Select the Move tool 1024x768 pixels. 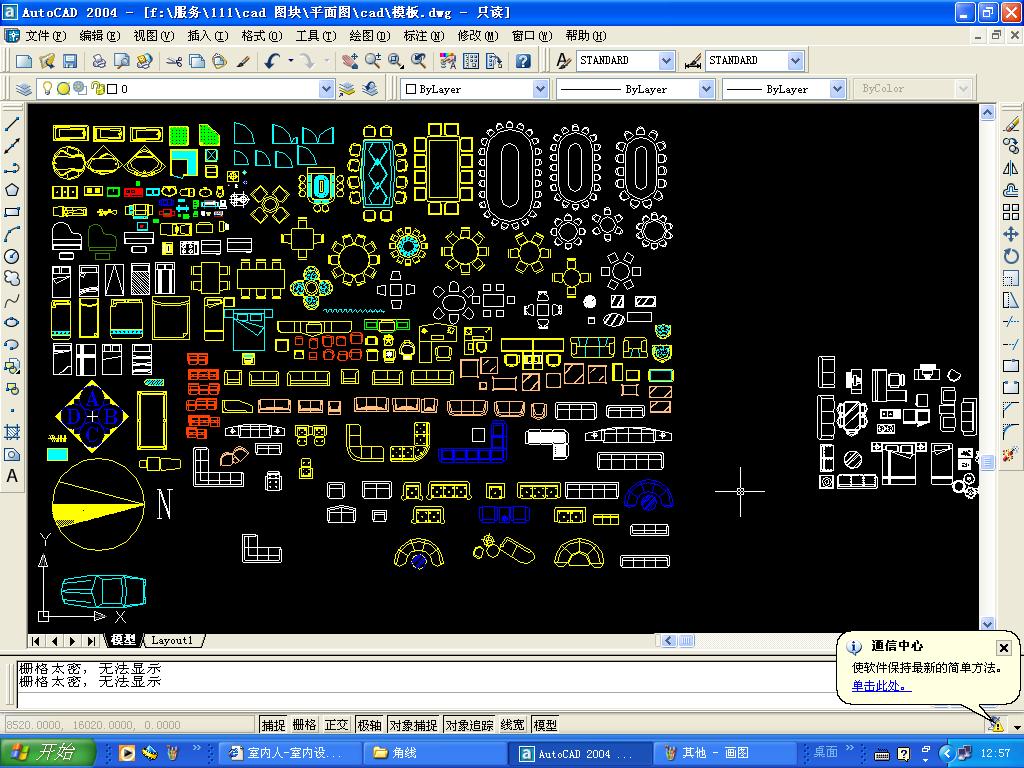[x=1011, y=234]
